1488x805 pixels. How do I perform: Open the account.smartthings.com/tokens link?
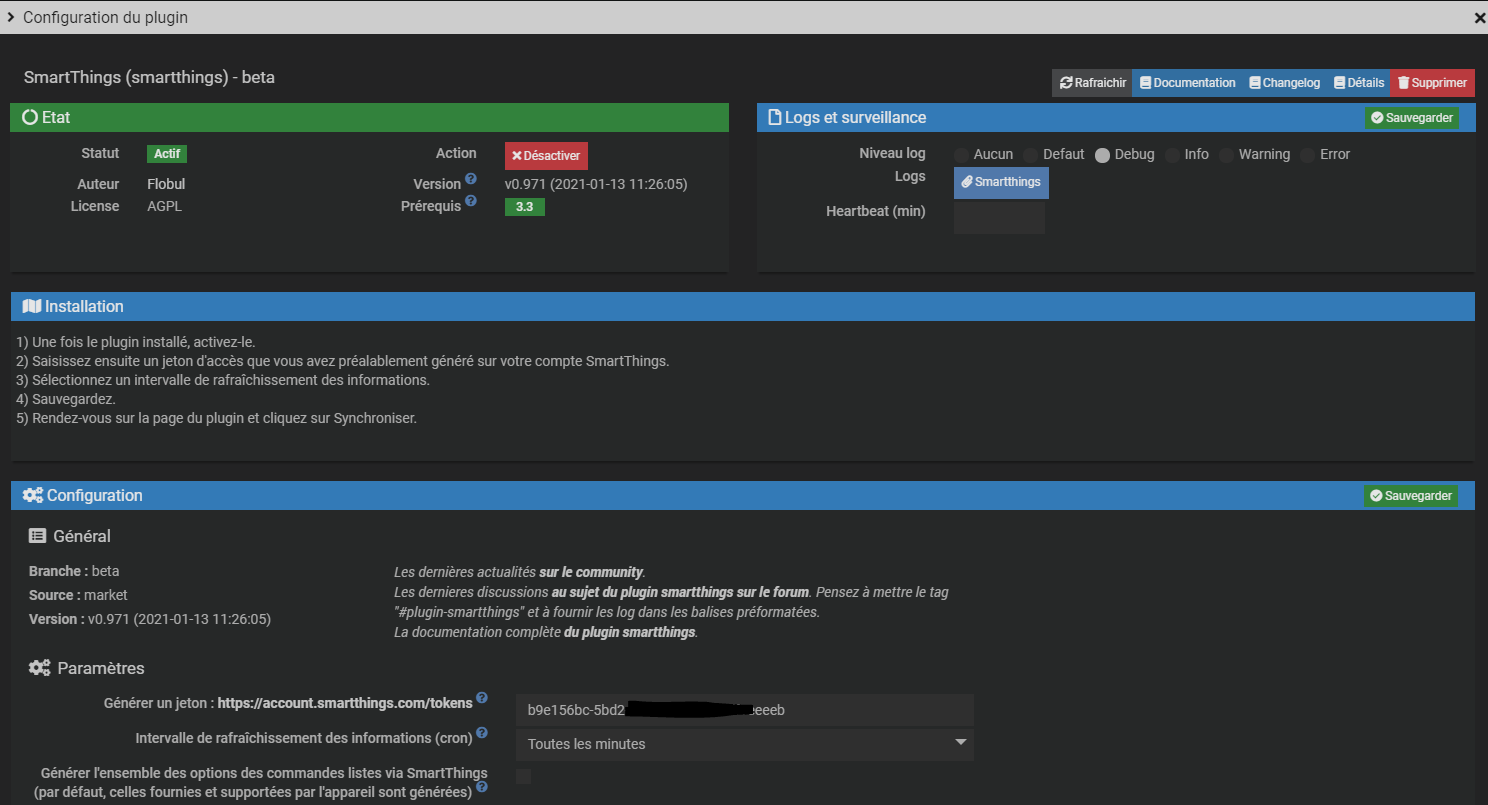[345, 703]
